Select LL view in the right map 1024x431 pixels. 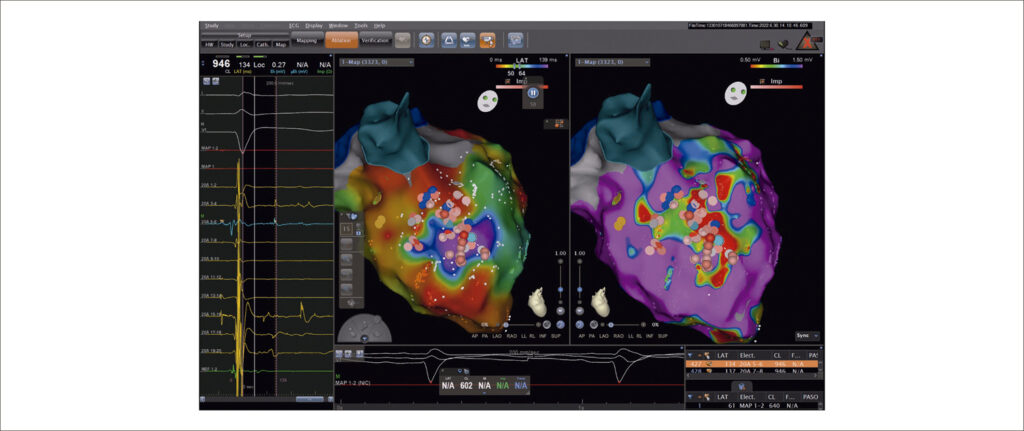633,336
